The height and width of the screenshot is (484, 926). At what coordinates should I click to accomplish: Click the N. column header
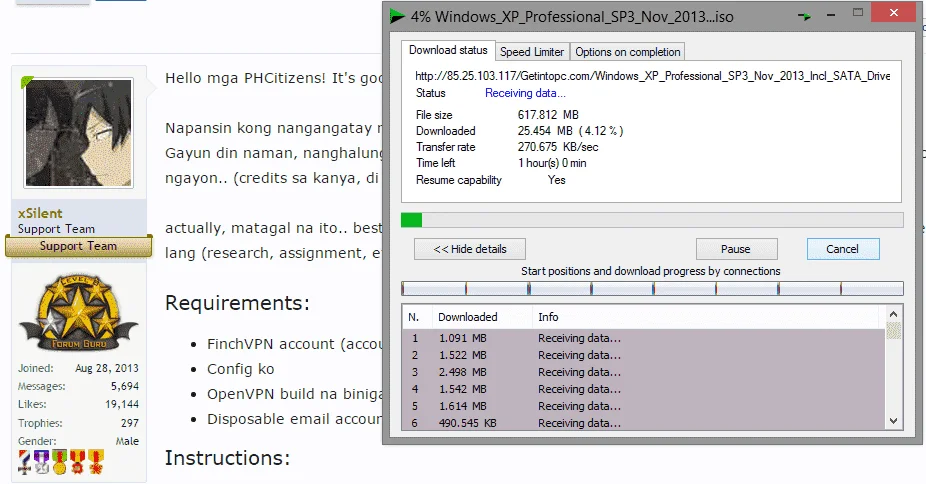[418, 317]
